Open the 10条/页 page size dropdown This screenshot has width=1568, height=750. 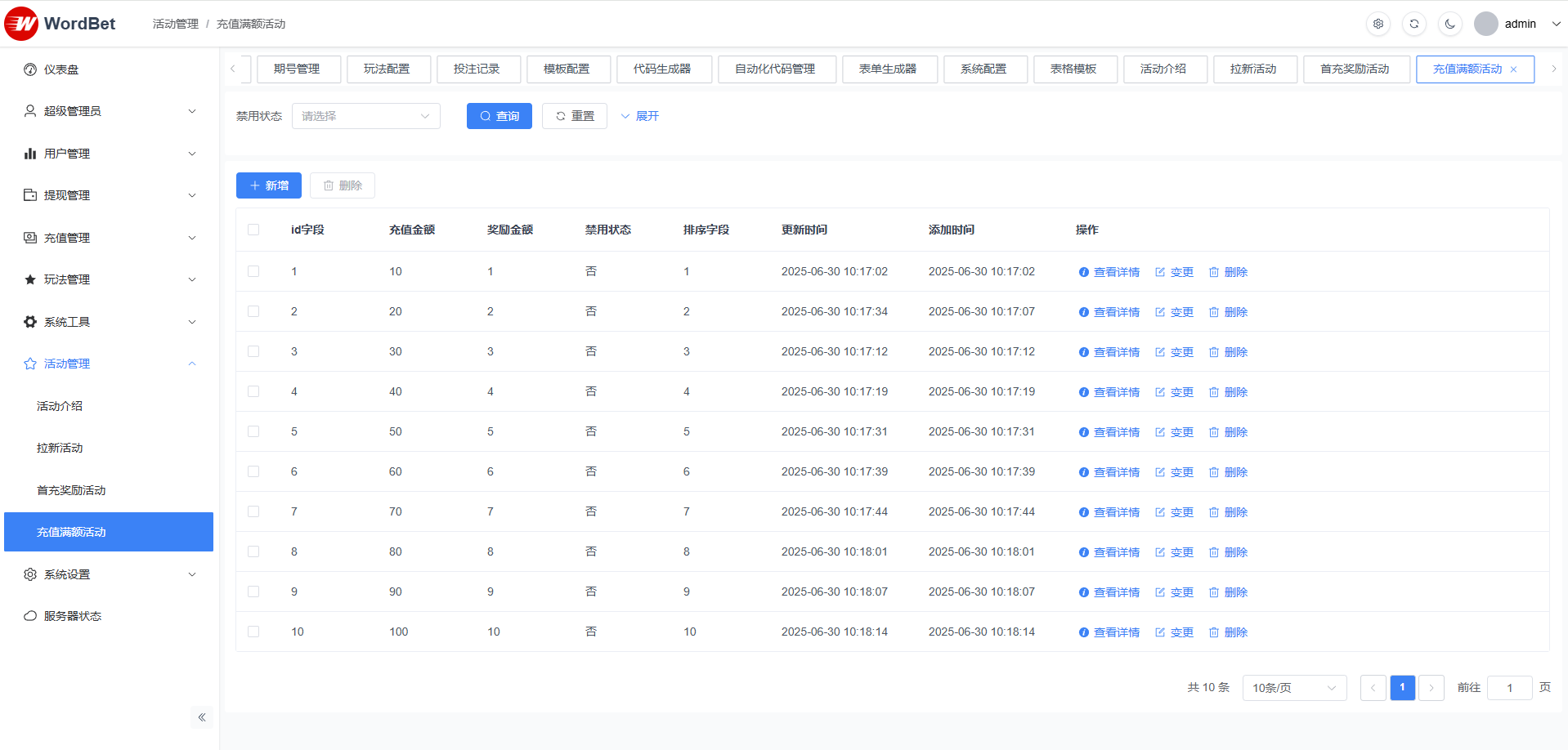[1294, 688]
